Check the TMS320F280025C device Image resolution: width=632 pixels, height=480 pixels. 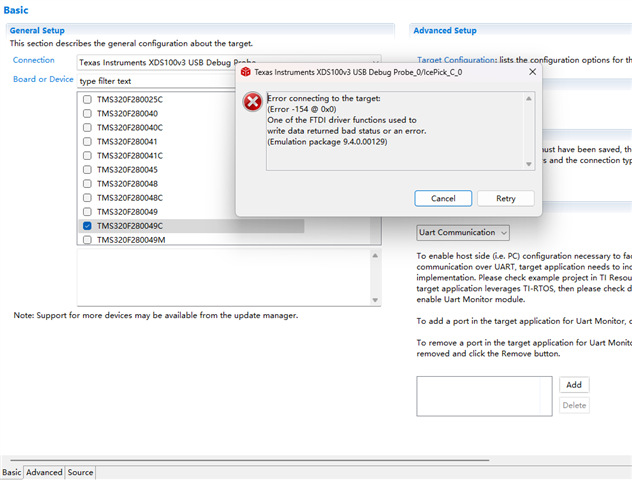[87, 100]
